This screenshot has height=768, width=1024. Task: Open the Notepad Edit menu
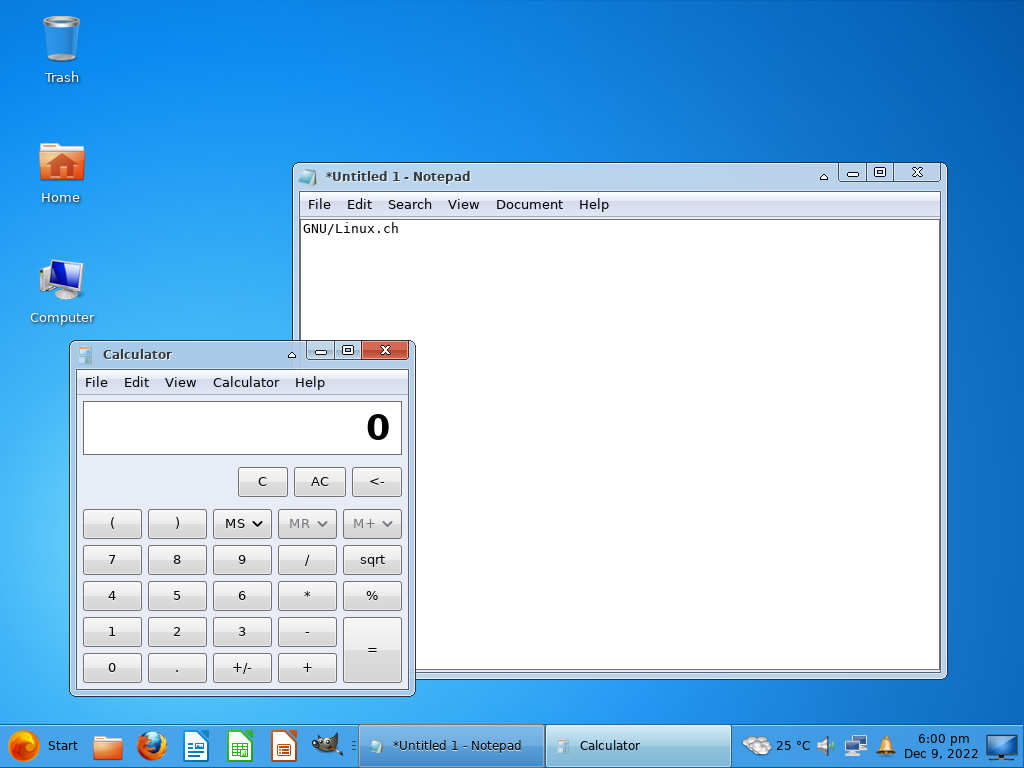(x=359, y=204)
